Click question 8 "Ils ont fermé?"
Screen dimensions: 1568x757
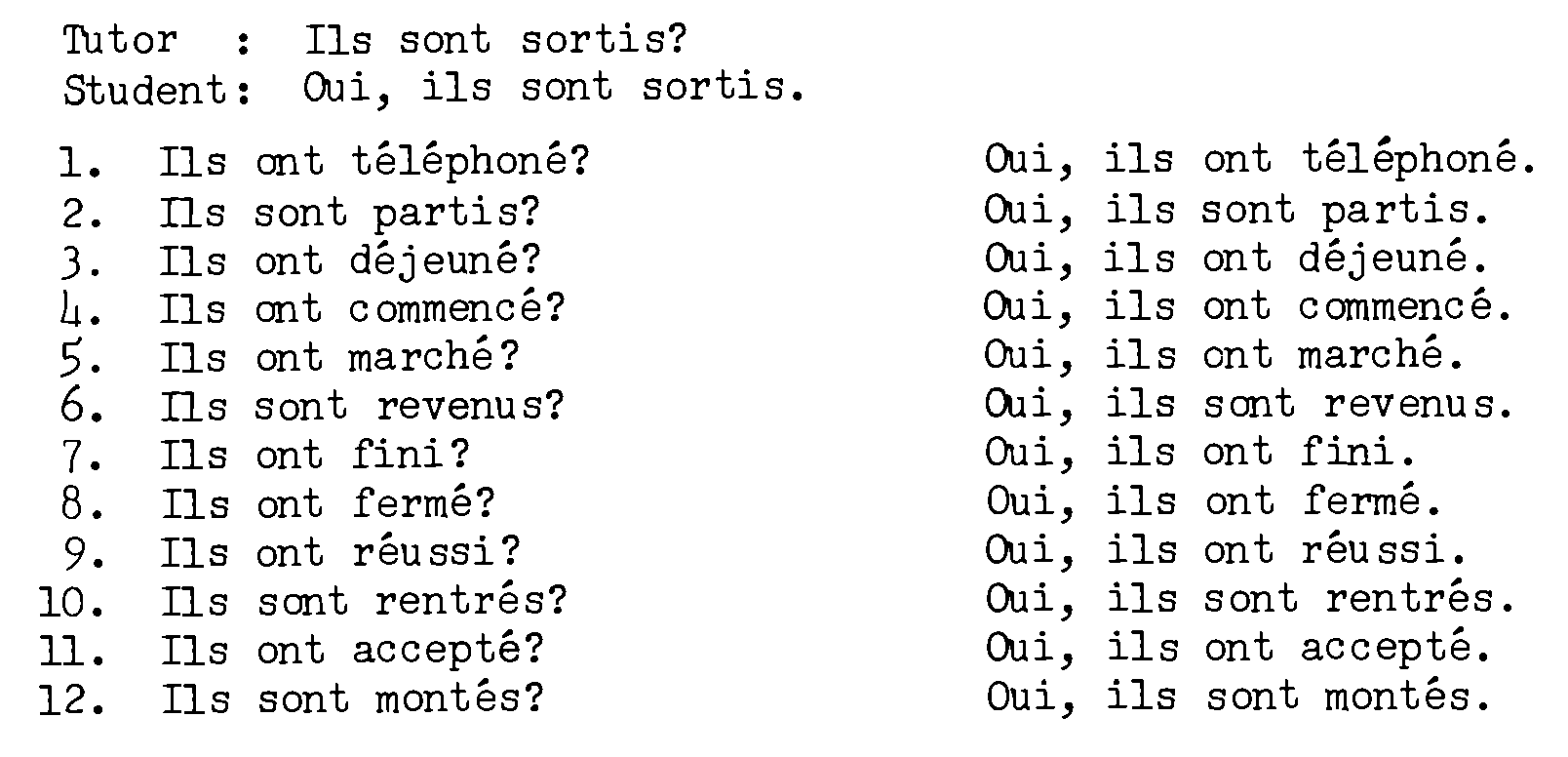pyautogui.click(x=328, y=504)
